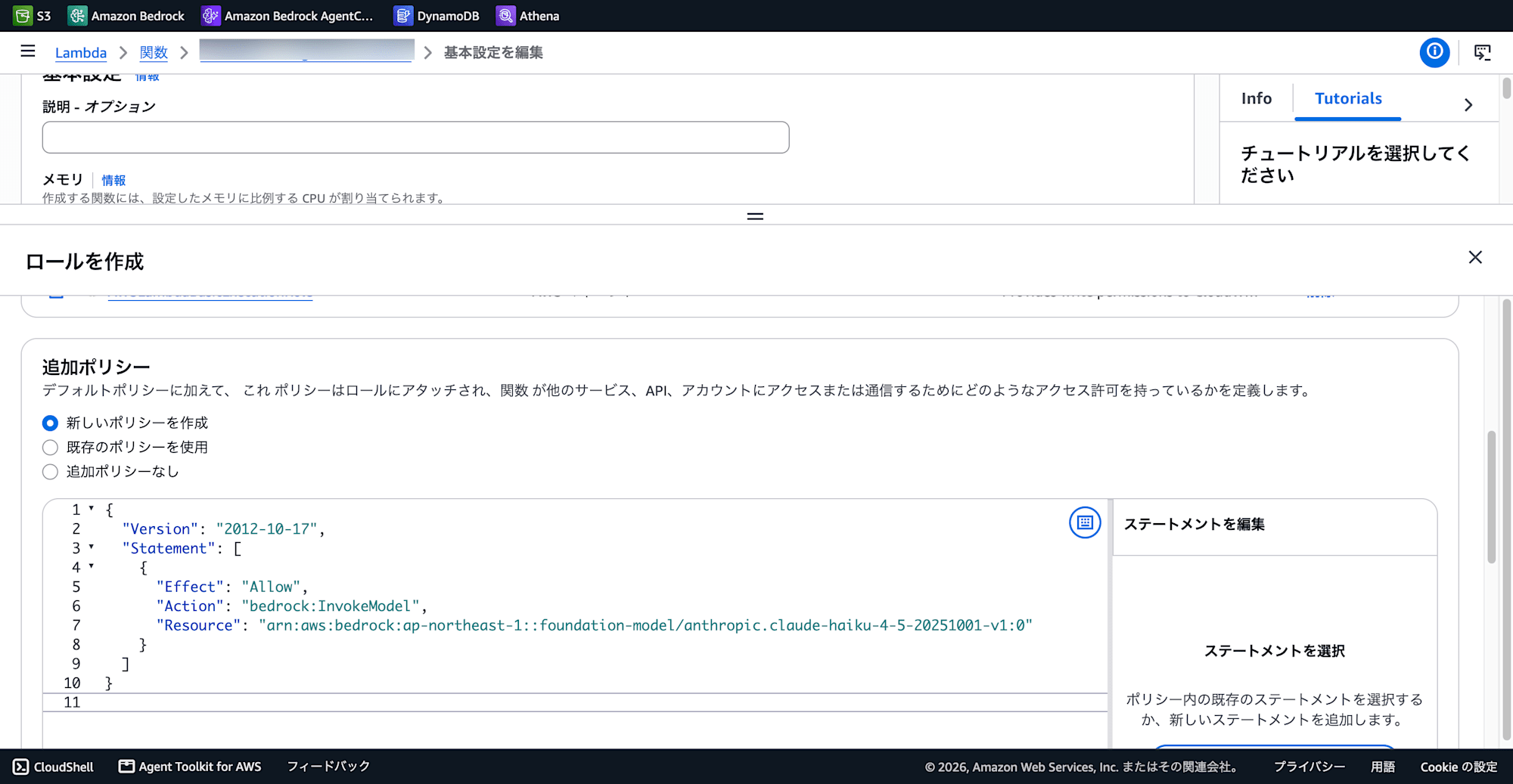Screen dimensions: 1513x784
Task: Click the policy editor keyboard icon
Action: pos(1085,522)
